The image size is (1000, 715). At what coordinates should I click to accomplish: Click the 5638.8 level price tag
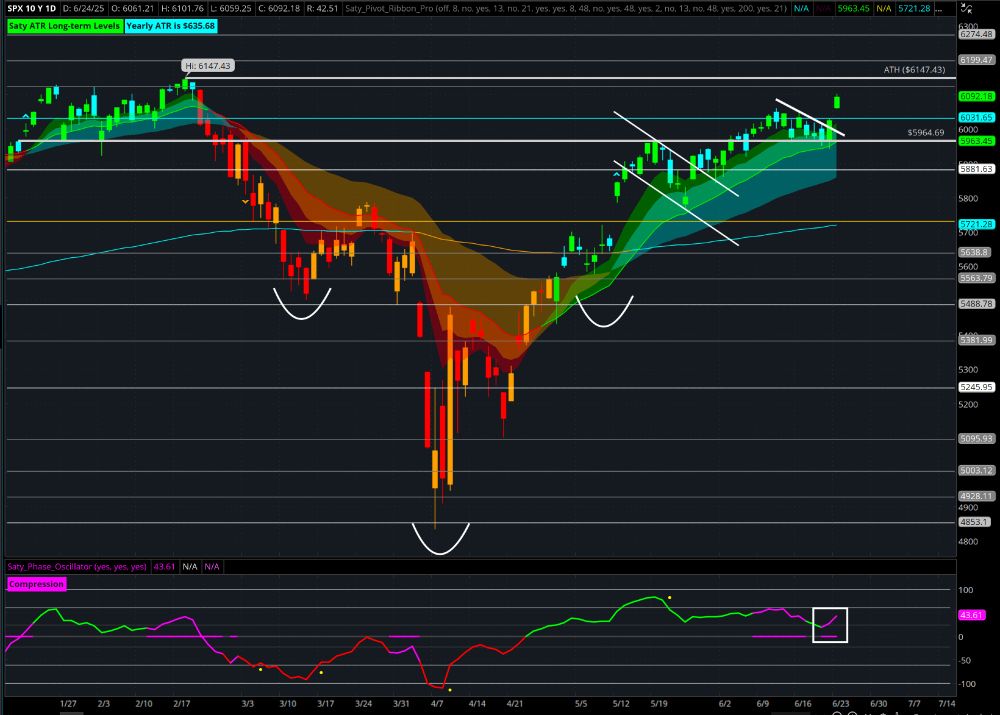pyautogui.click(x=974, y=253)
